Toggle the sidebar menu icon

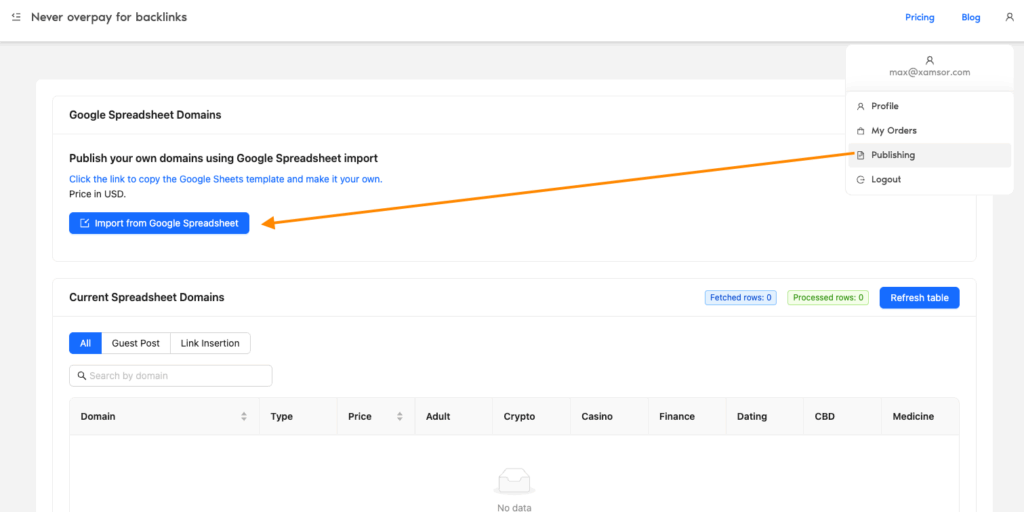click(16, 17)
